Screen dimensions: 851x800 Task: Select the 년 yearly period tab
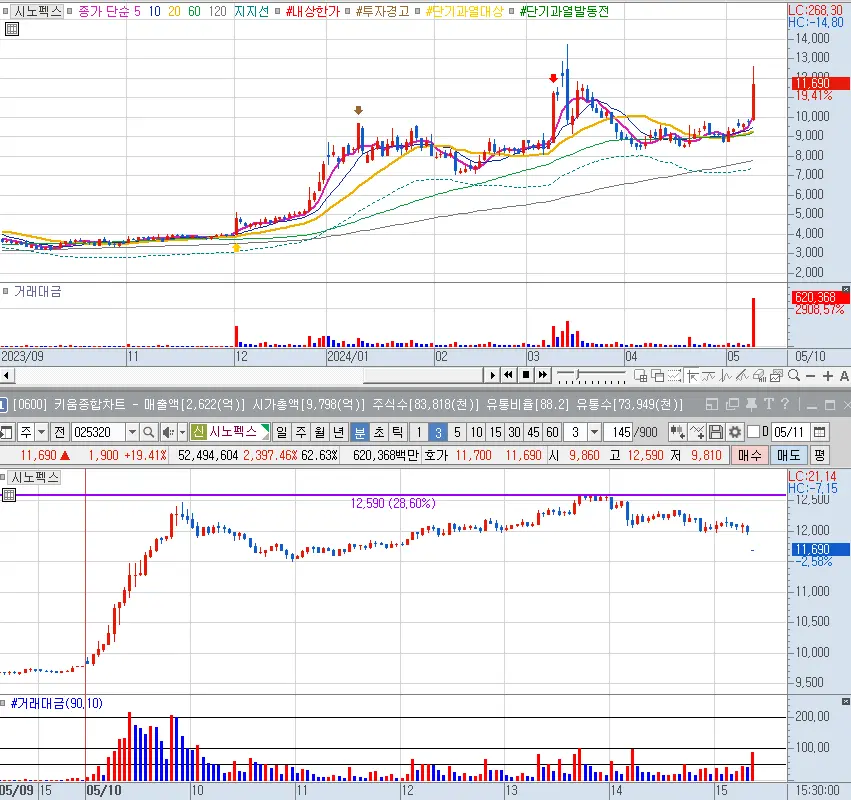[x=339, y=433]
